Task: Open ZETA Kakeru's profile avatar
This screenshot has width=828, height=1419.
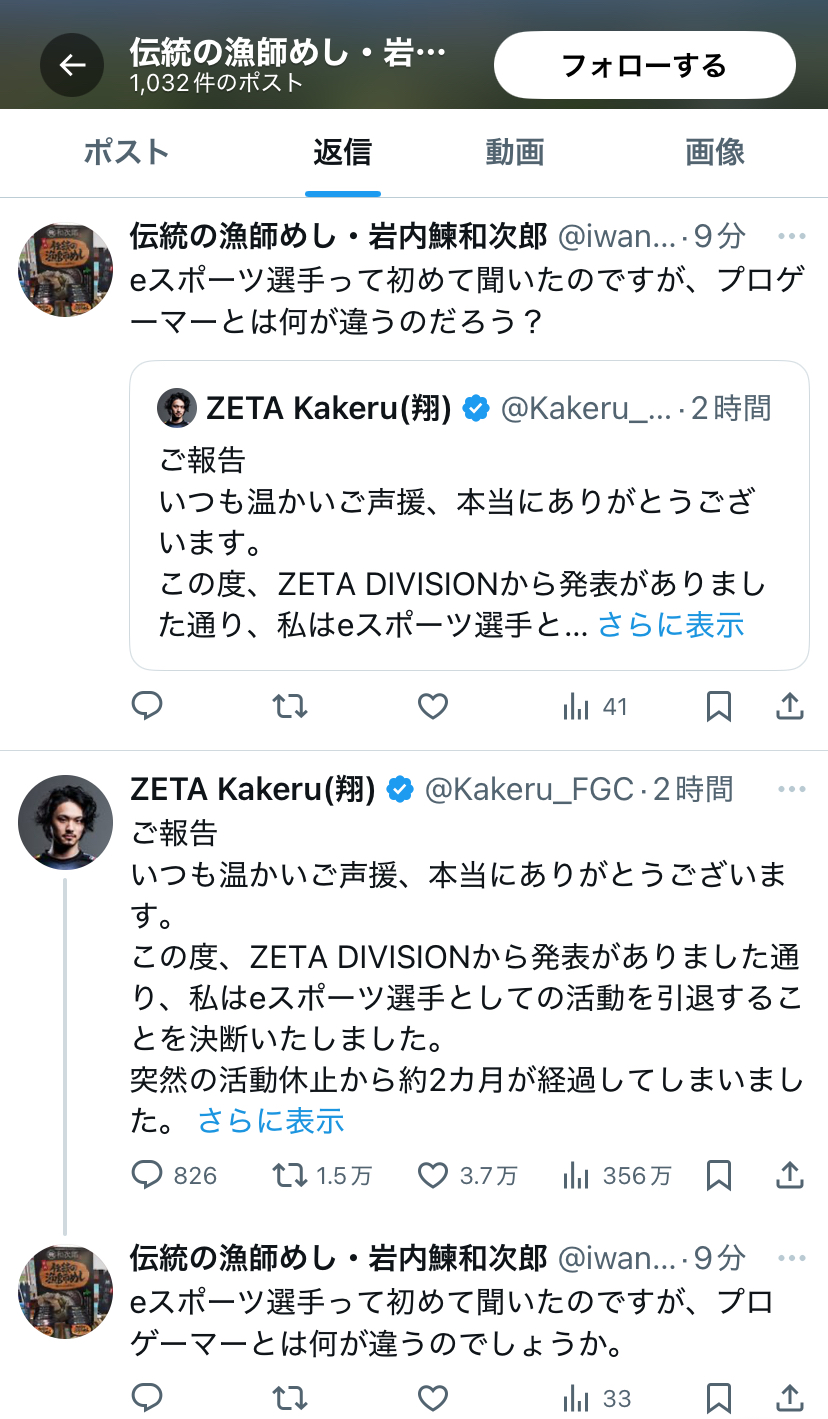Action: click(65, 822)
